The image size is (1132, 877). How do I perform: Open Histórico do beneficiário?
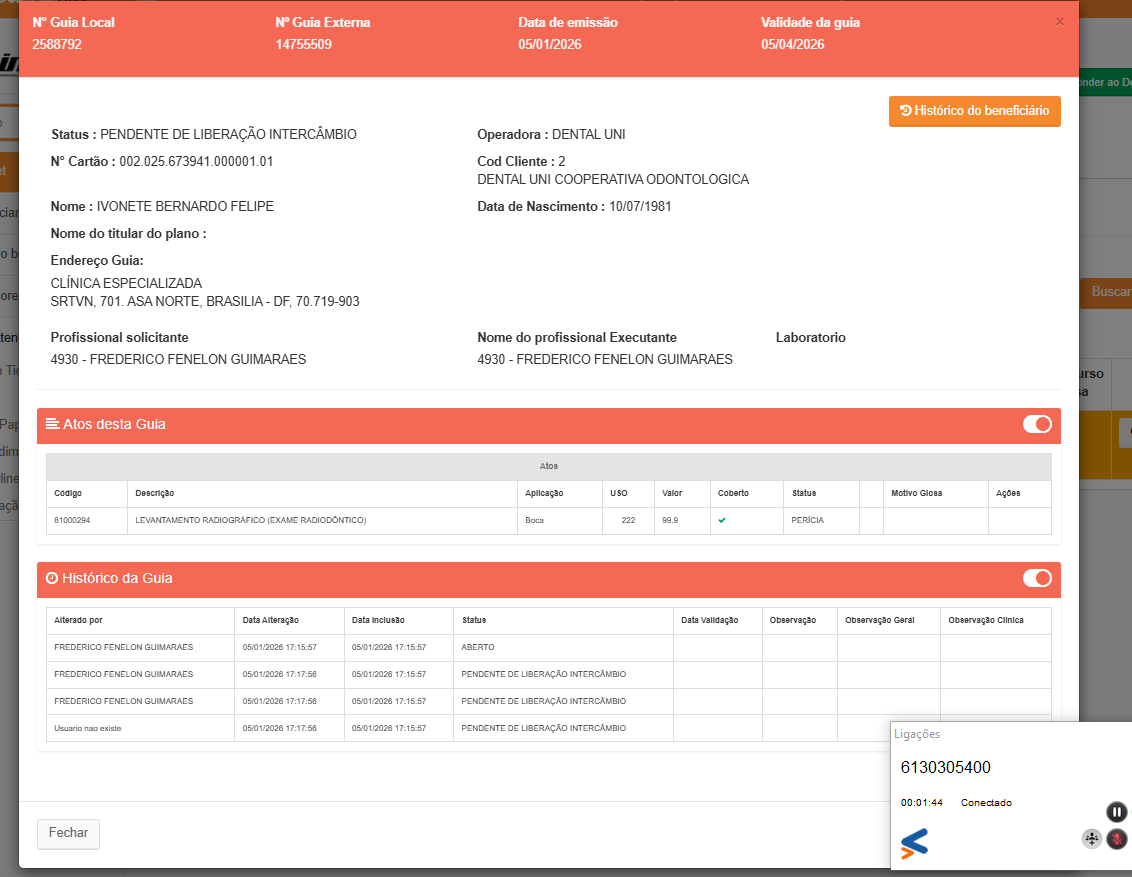coord(974,111)
